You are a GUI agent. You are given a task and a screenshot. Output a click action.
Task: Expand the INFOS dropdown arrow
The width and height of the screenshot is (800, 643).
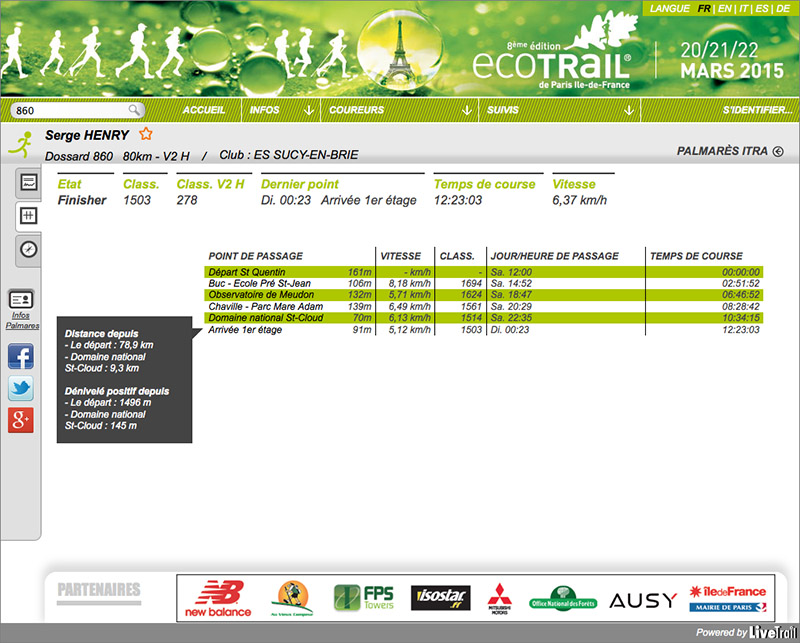pyautogui.click(x=308, y=110)
